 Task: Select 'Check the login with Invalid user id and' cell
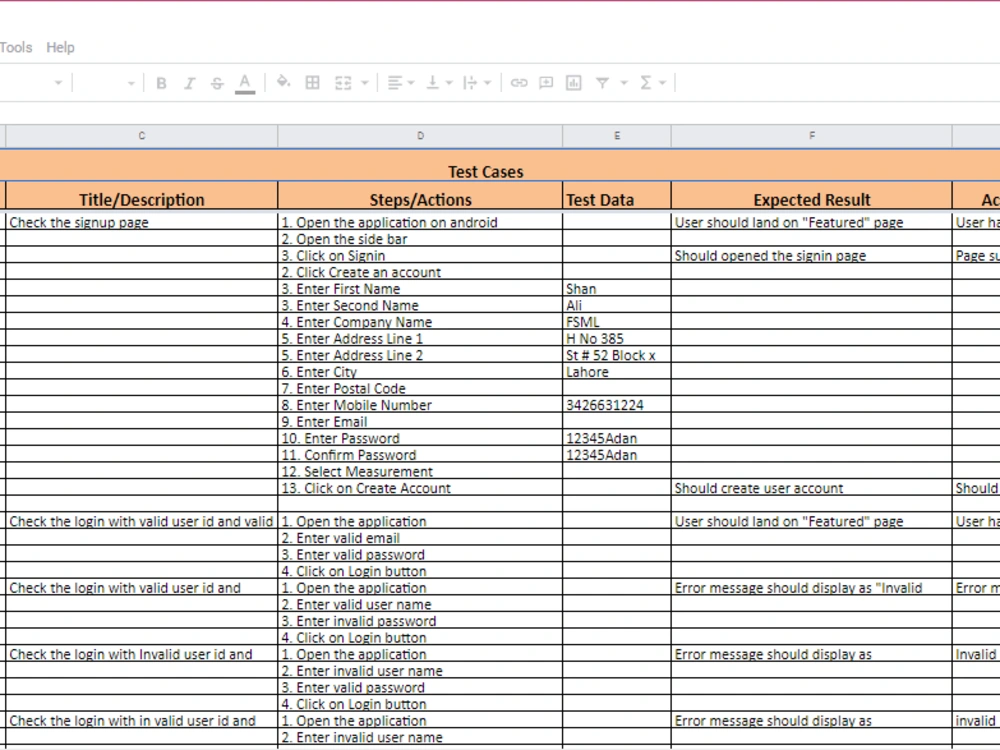142,654
